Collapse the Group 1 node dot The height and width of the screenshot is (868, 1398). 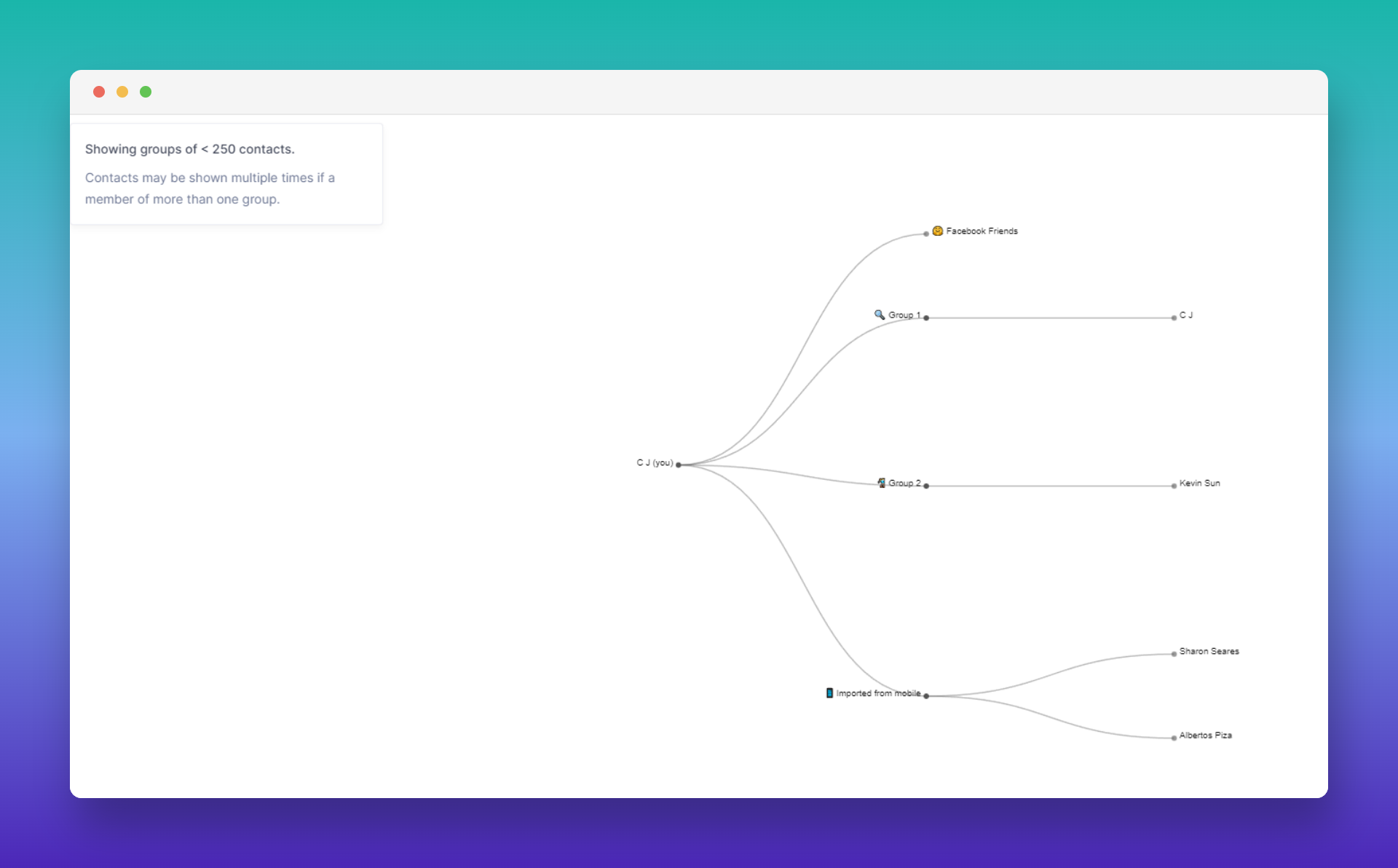926,317
